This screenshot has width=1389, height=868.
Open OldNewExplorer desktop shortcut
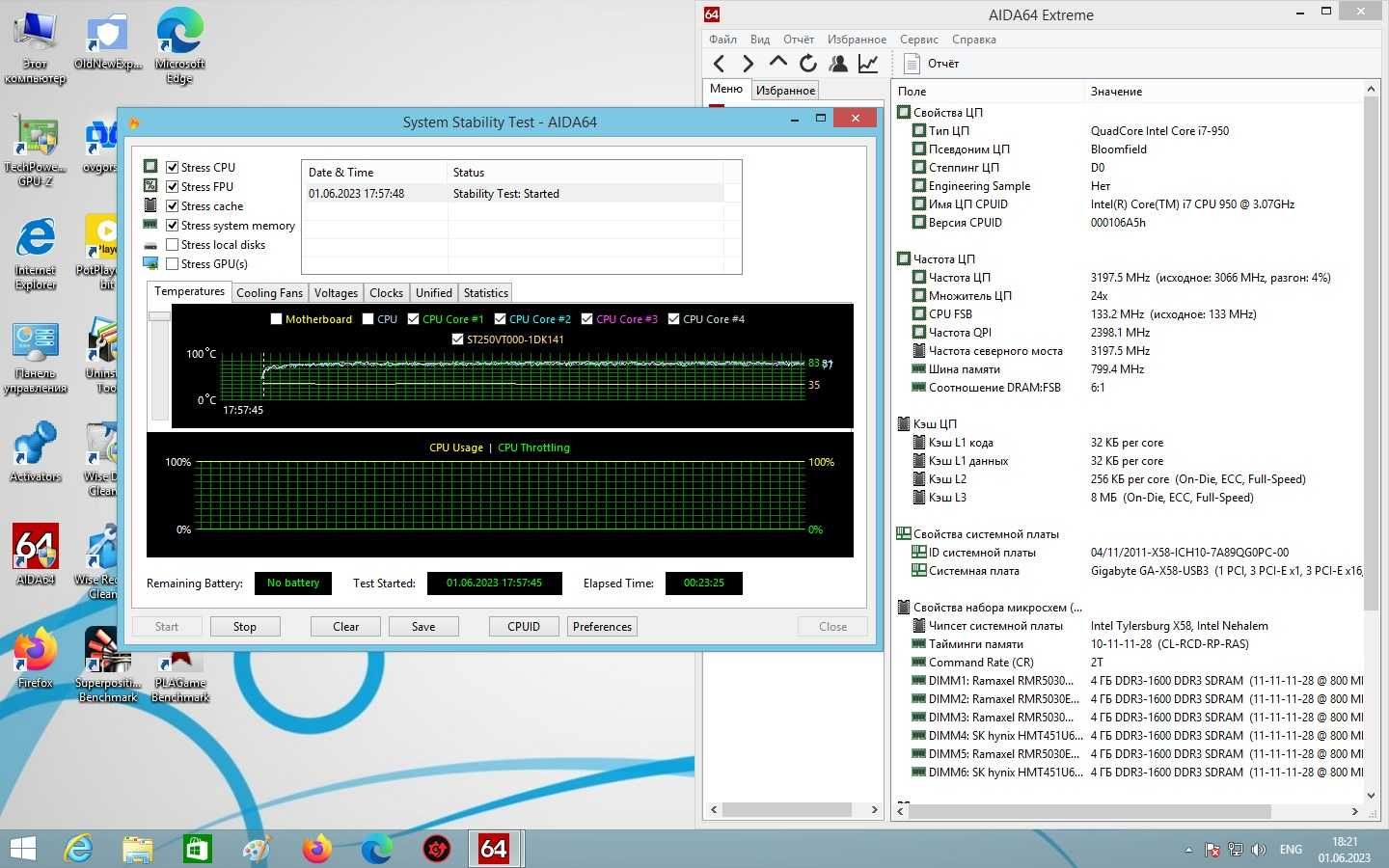point(108,41)
